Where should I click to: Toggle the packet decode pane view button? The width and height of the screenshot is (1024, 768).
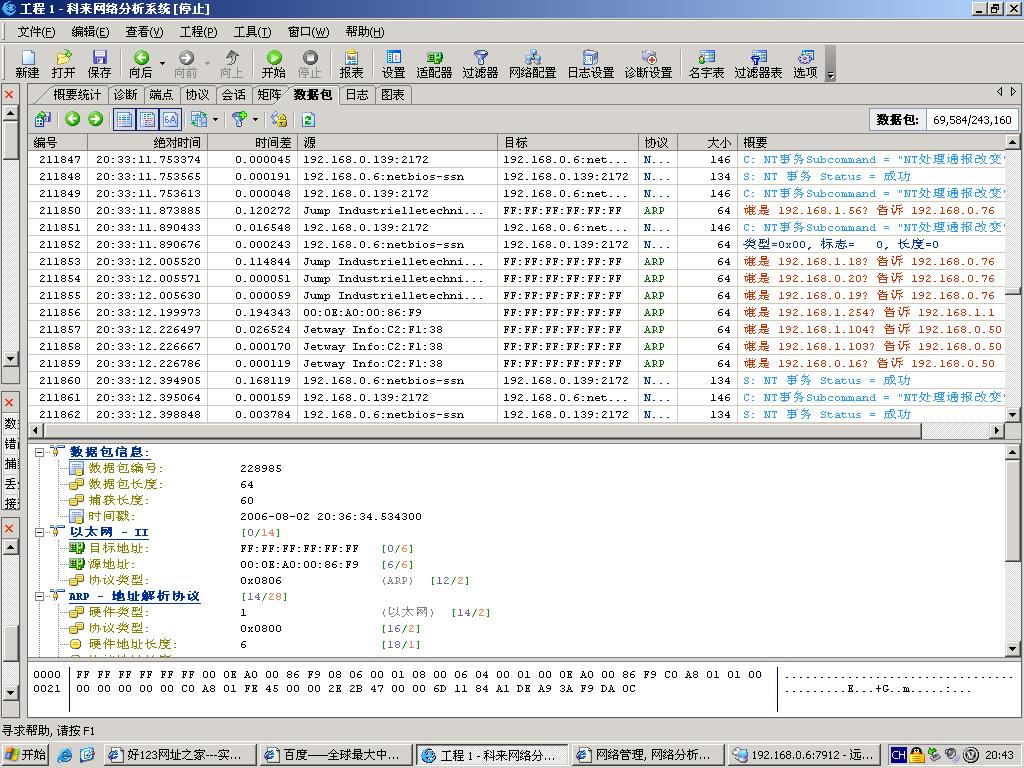(147, 119)
